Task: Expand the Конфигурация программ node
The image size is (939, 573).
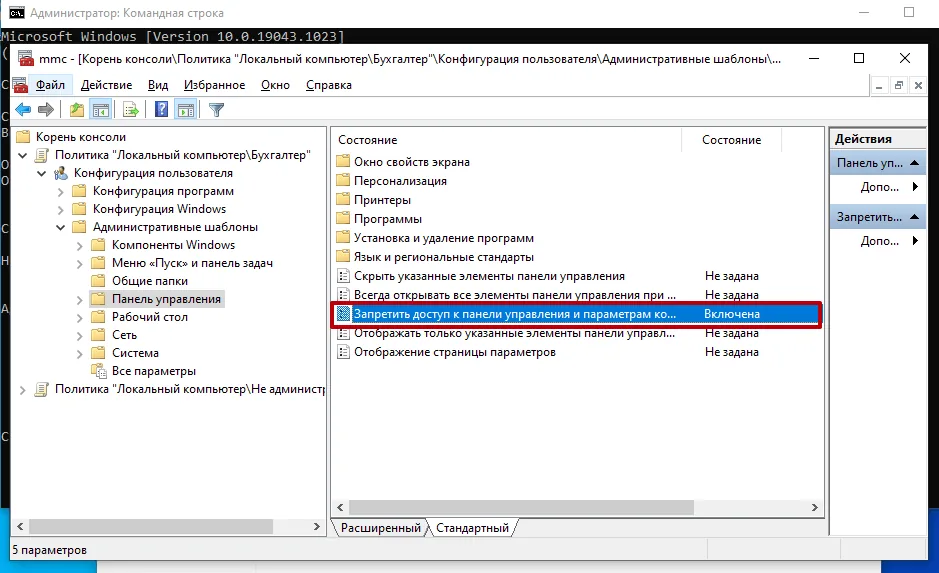Action: pyautogui.click(x=60, y=192)
